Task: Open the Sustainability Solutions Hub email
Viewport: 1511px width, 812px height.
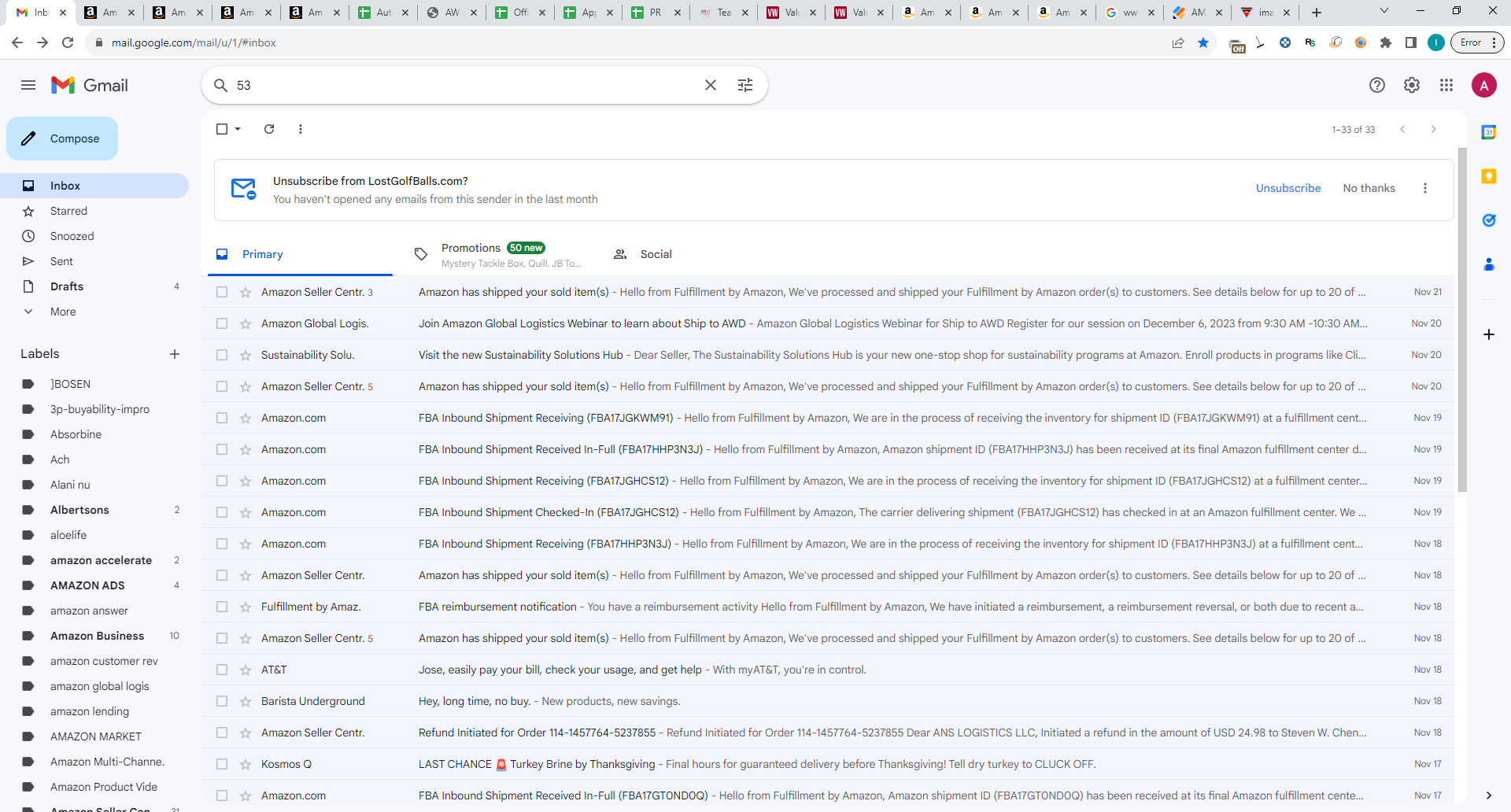Action: [x=828, y=355]
